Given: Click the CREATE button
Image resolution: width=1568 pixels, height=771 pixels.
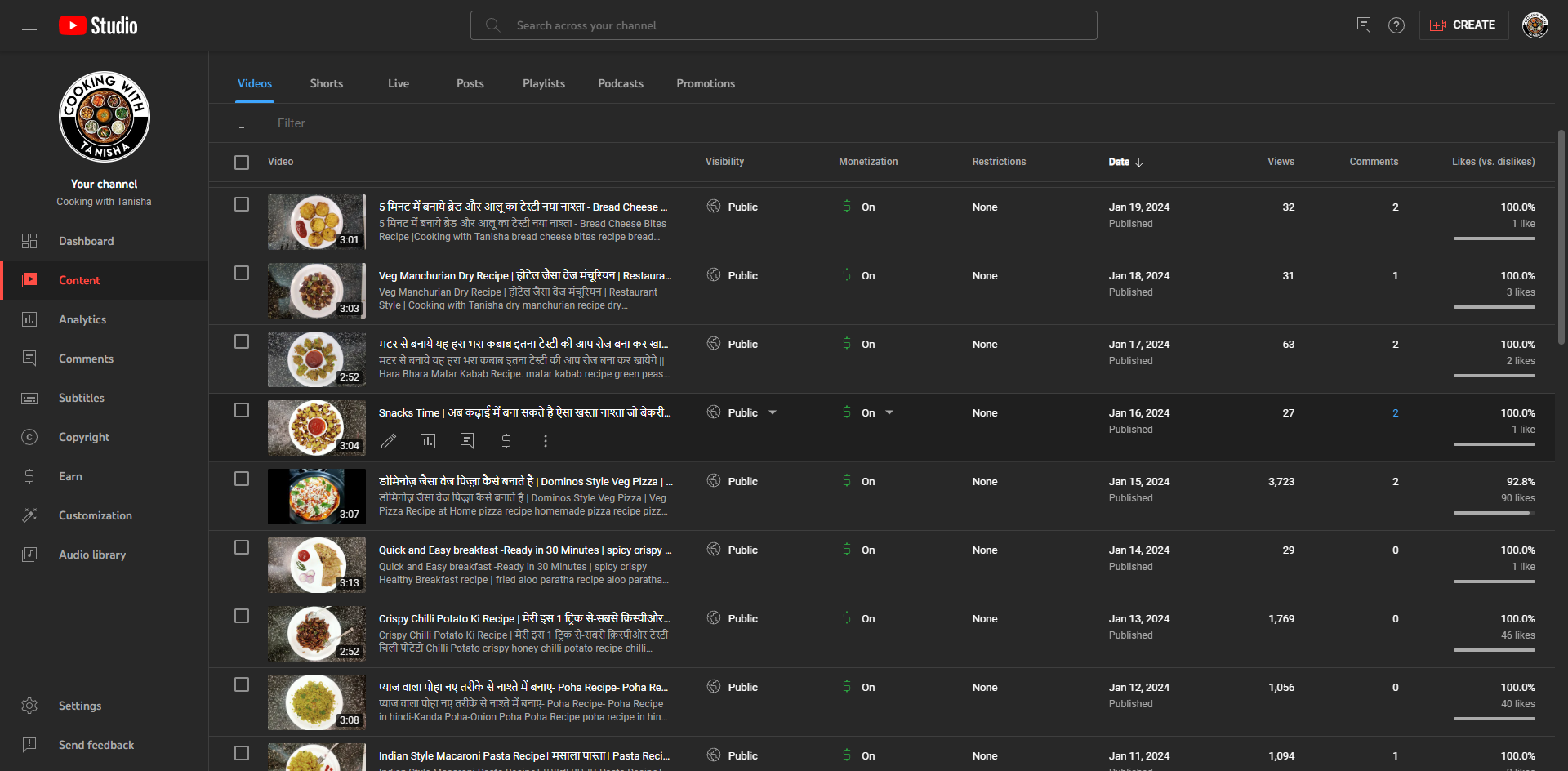Looking at the screenshot, I should pyautogui.click(x=1463, y=25).
